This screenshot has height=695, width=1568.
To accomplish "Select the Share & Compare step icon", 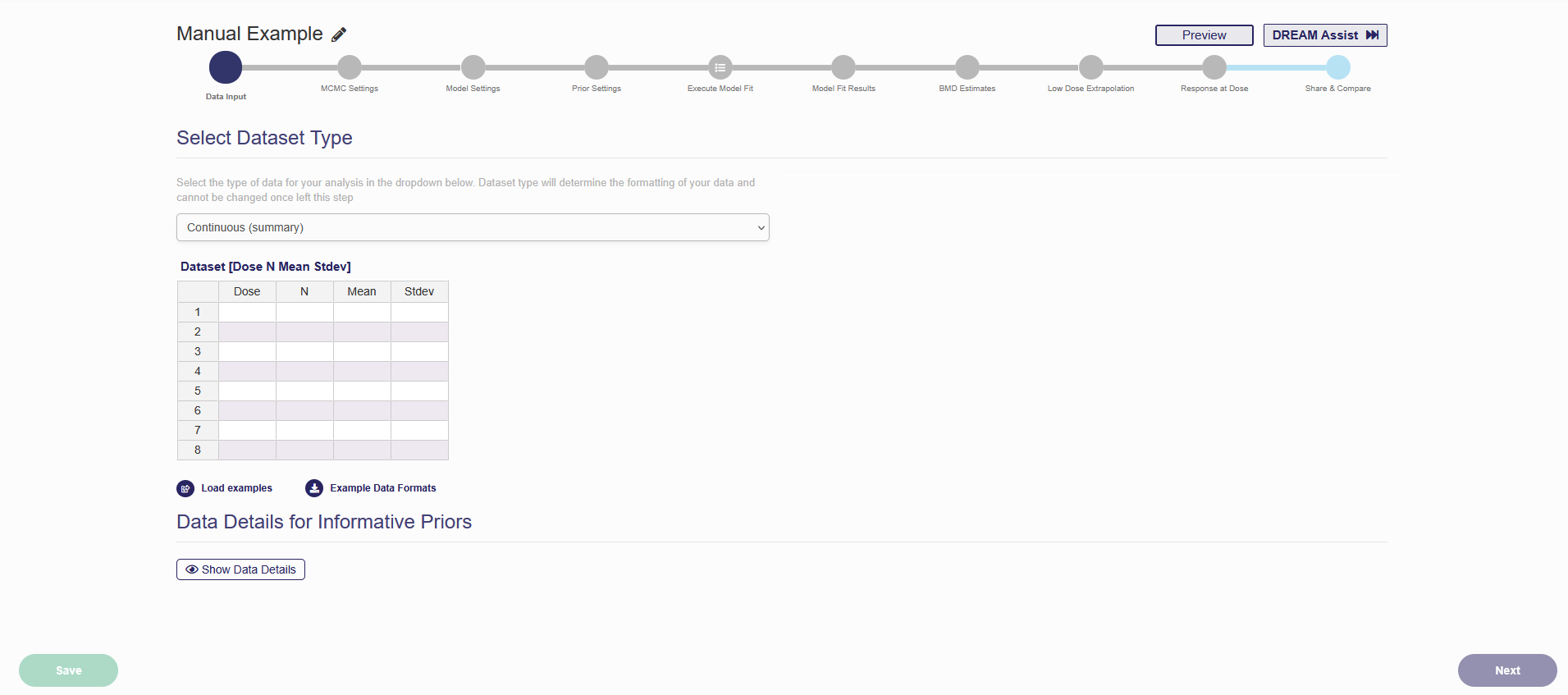I will point(1338,67).
